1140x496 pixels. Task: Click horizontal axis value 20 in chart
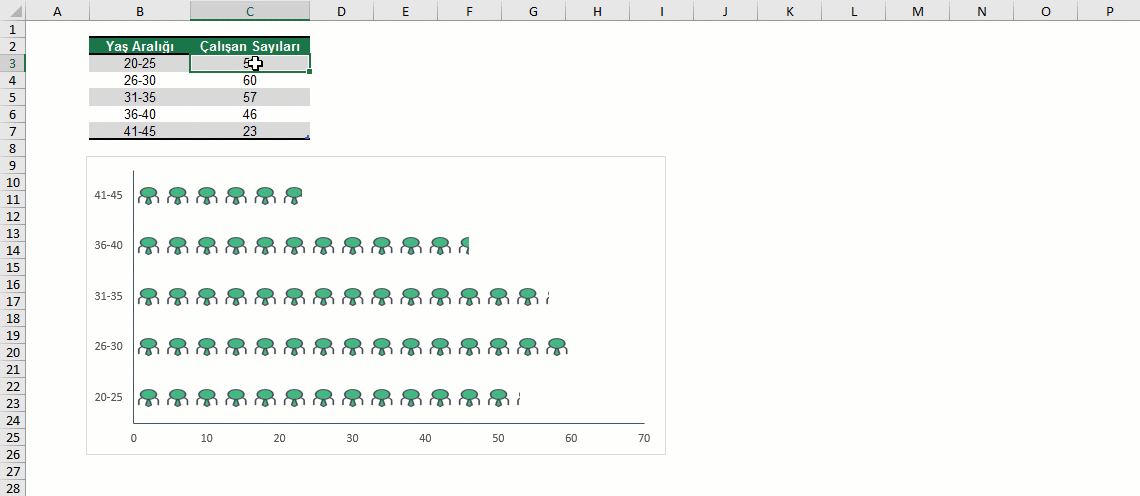[279, 439]
